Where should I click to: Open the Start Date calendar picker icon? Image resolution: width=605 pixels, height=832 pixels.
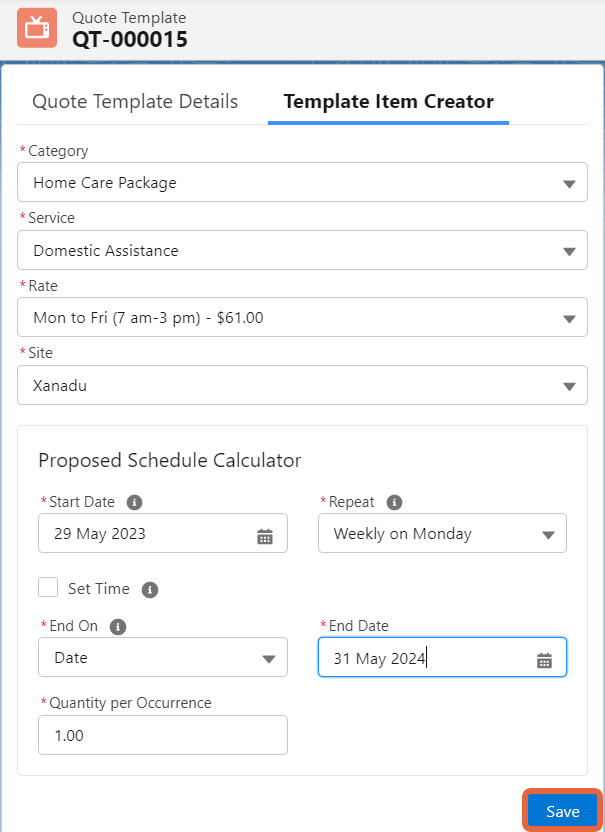click(265, 535)
